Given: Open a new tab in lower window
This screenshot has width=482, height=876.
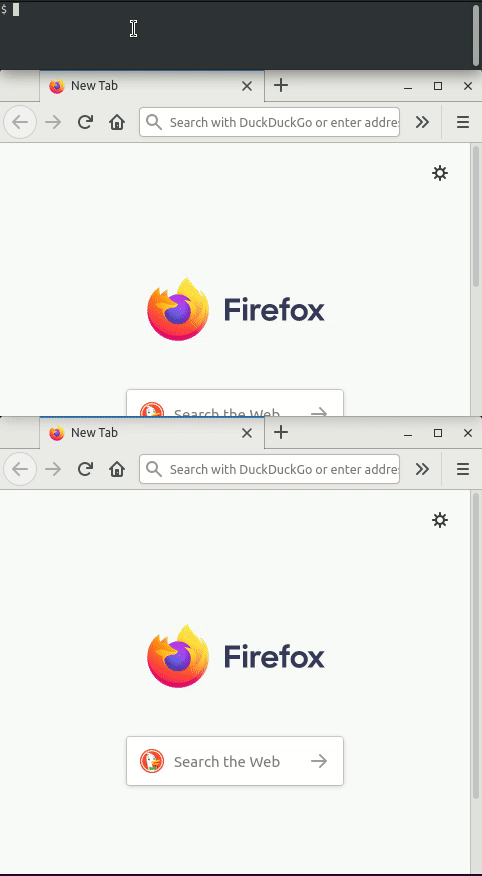Looking at the screenshot, I should (281, 432).
